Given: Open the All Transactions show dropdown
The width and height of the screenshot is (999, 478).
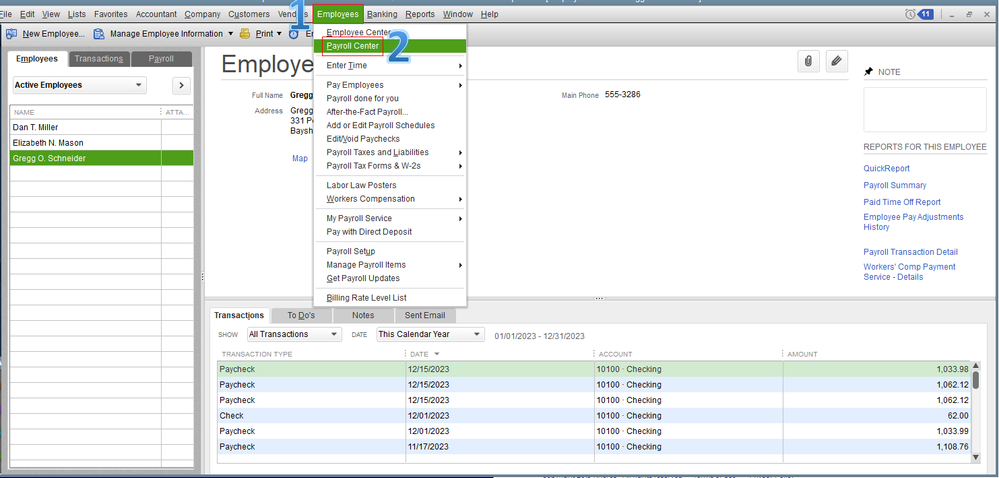Looking at the screenshot, I should (x=294, y=334).
